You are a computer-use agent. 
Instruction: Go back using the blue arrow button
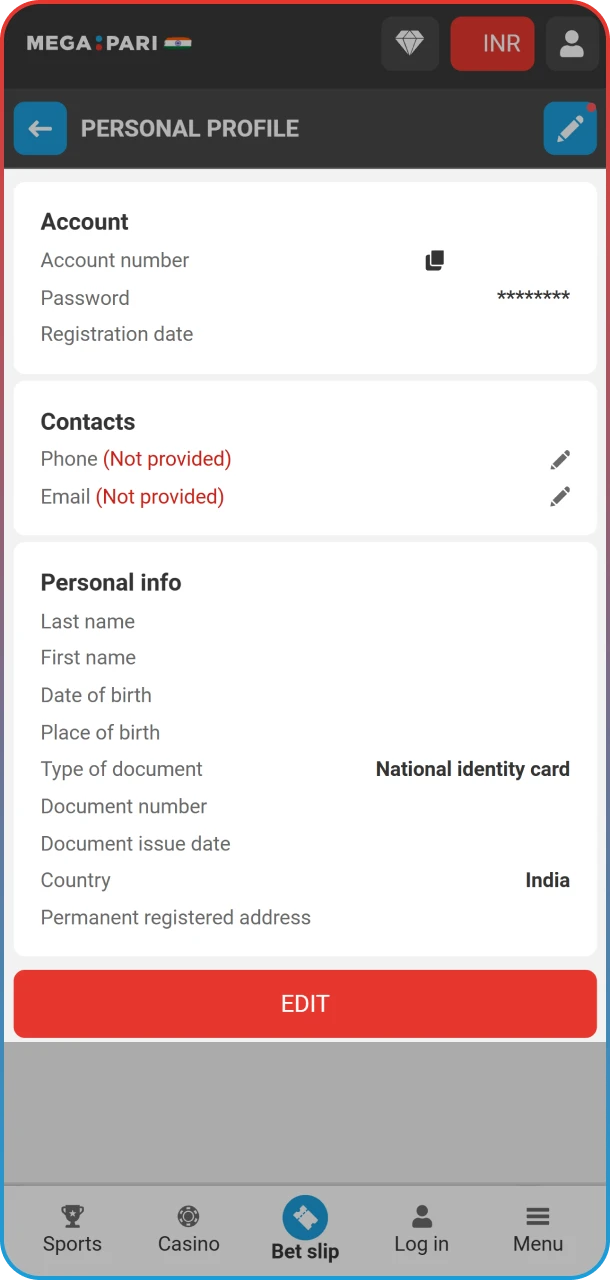point(40,128)
